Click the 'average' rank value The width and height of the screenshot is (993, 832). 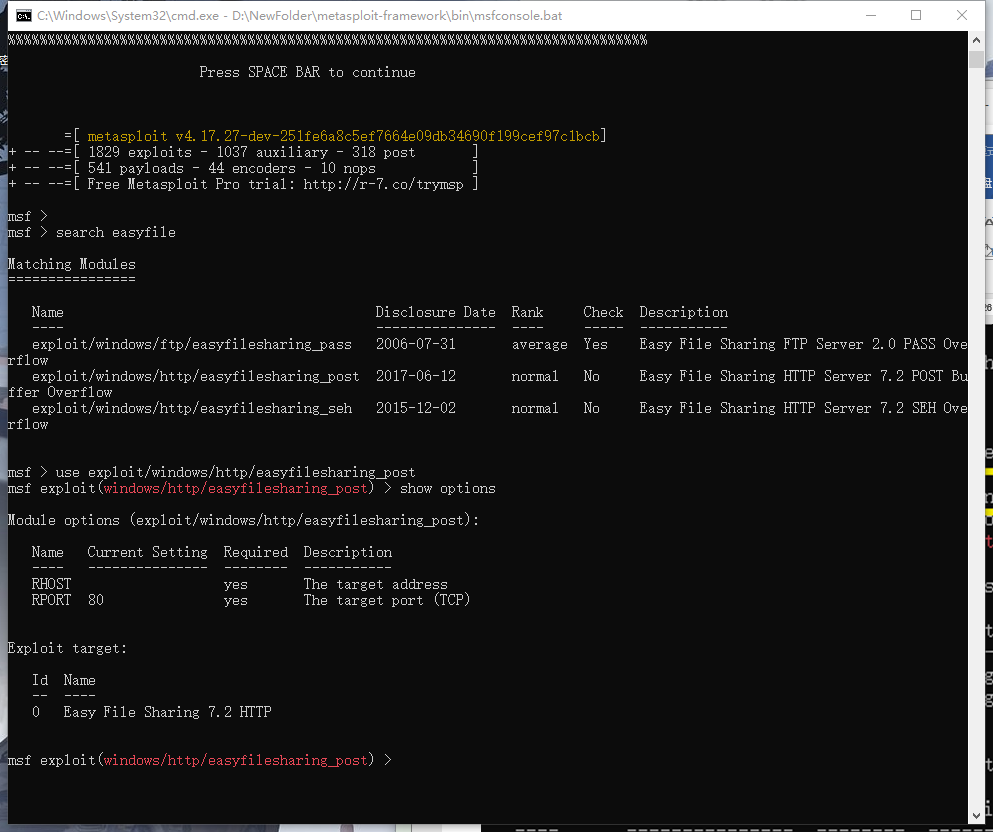[x=540, y=344]
